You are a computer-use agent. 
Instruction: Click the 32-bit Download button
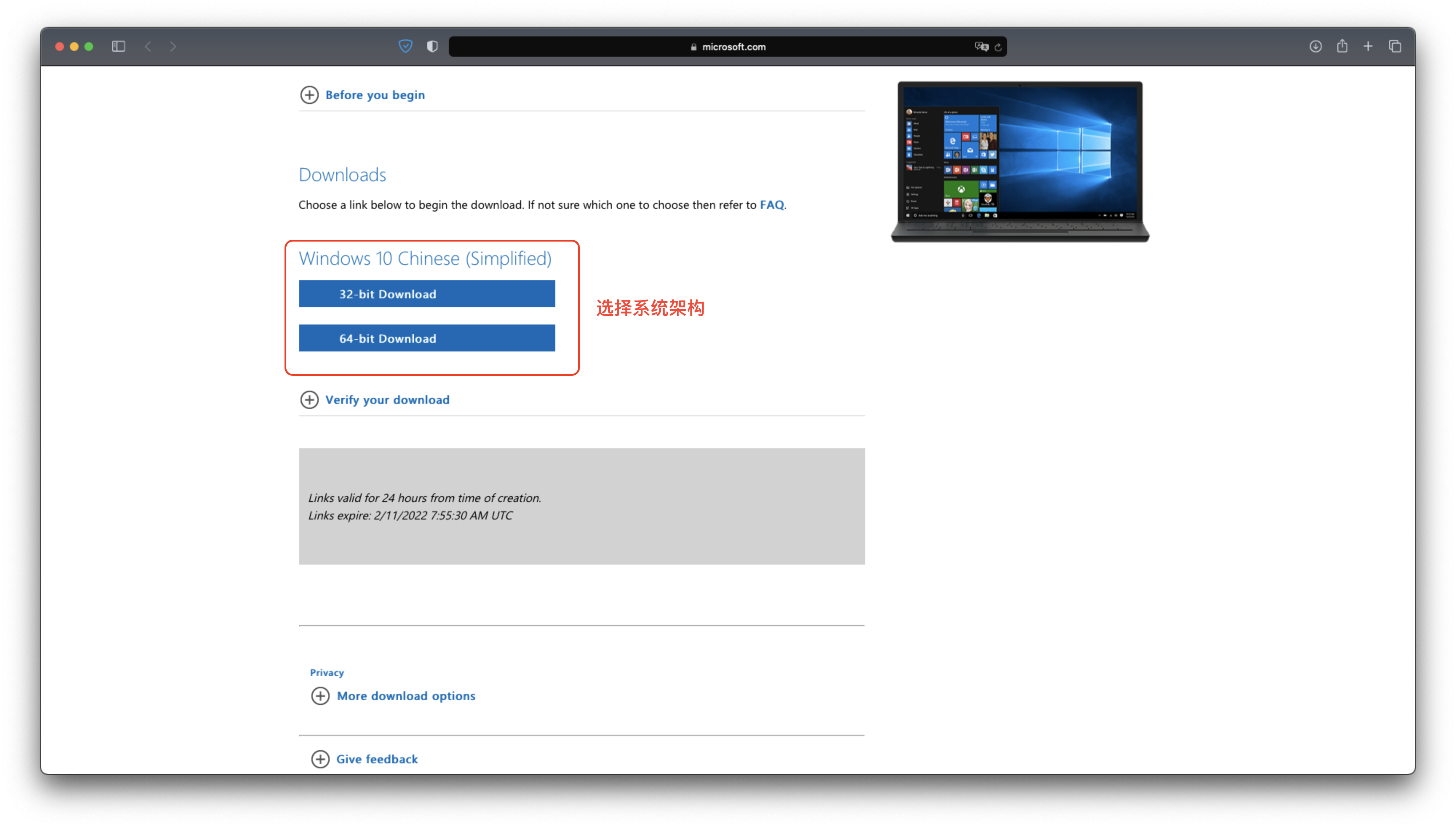point(426,294)
